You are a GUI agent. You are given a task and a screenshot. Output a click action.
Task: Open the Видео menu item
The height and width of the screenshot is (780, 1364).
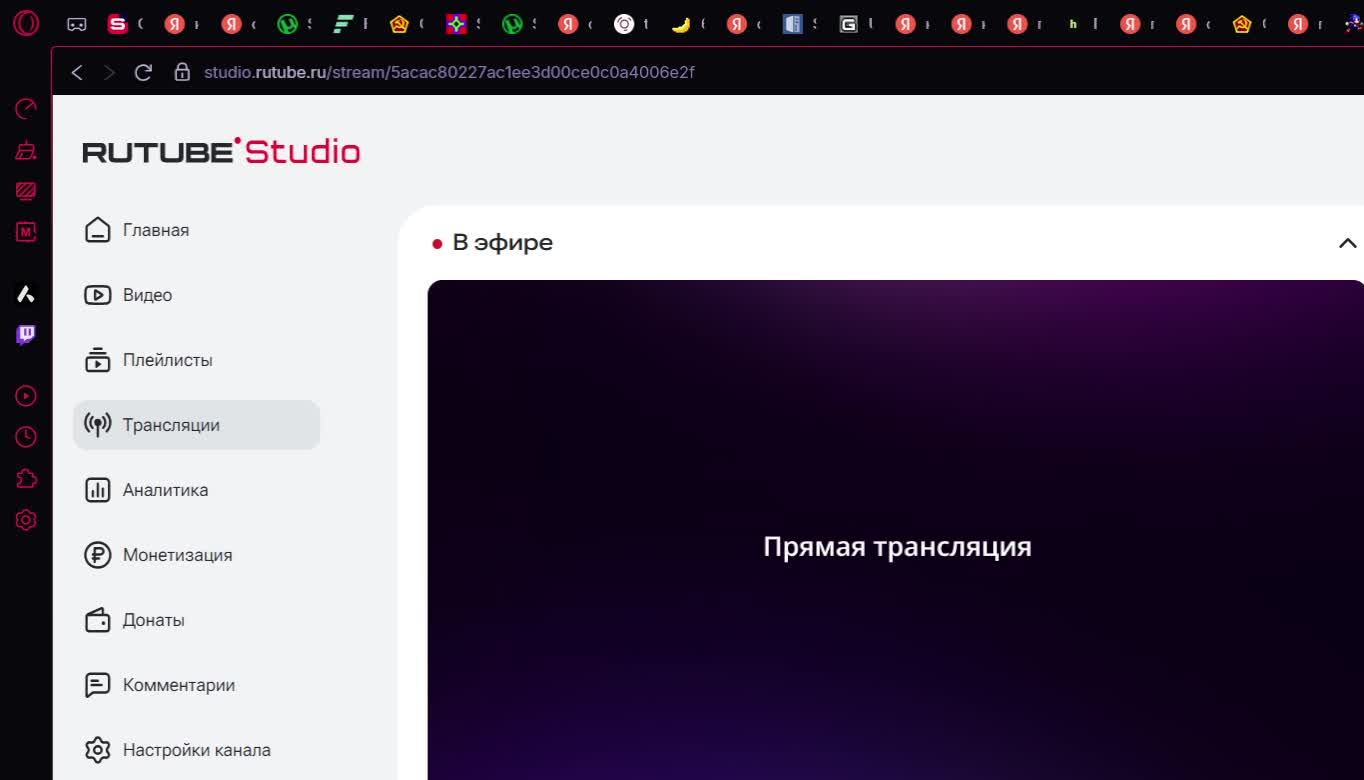tap(196, 295)
